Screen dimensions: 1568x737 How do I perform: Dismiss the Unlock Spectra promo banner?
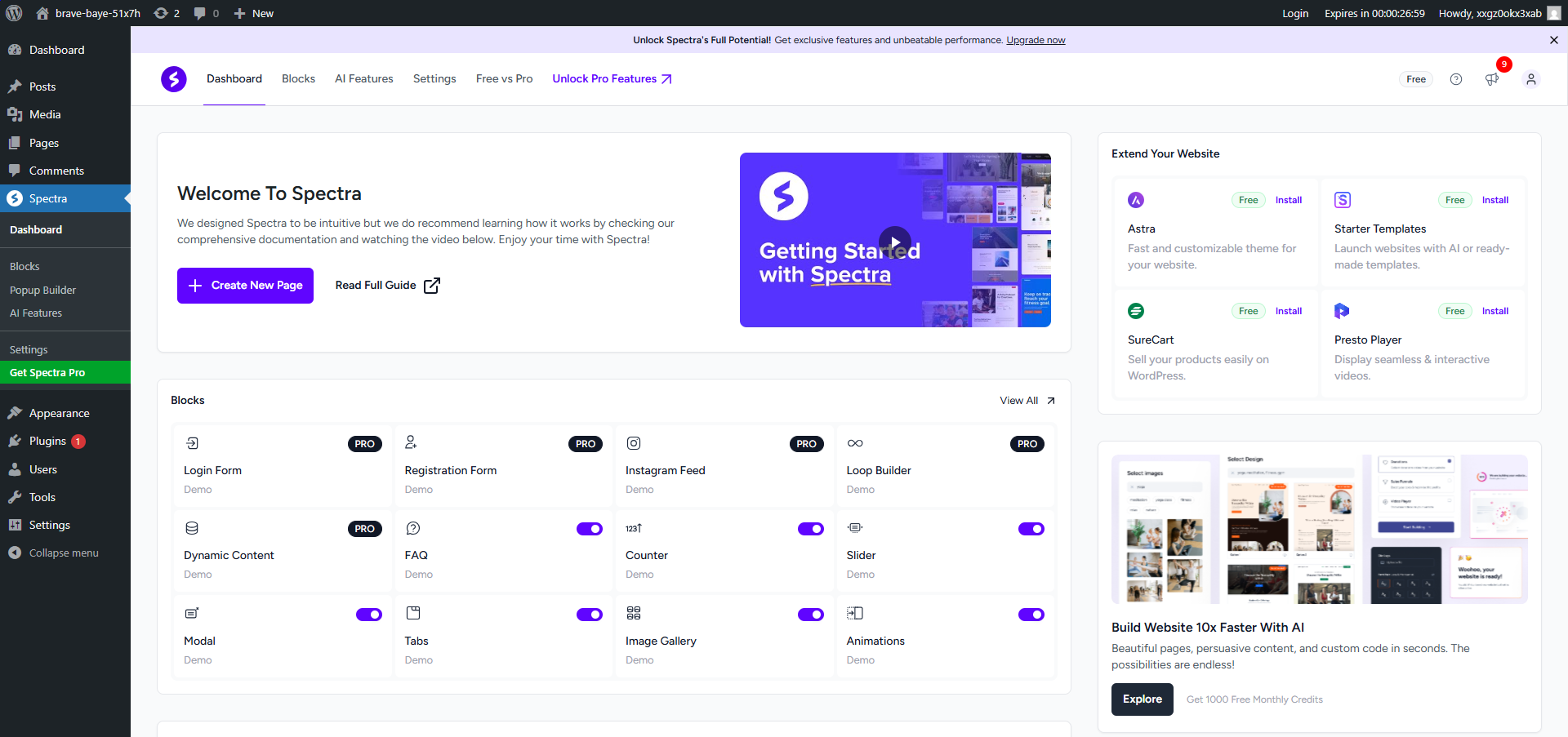(1553, 40)
